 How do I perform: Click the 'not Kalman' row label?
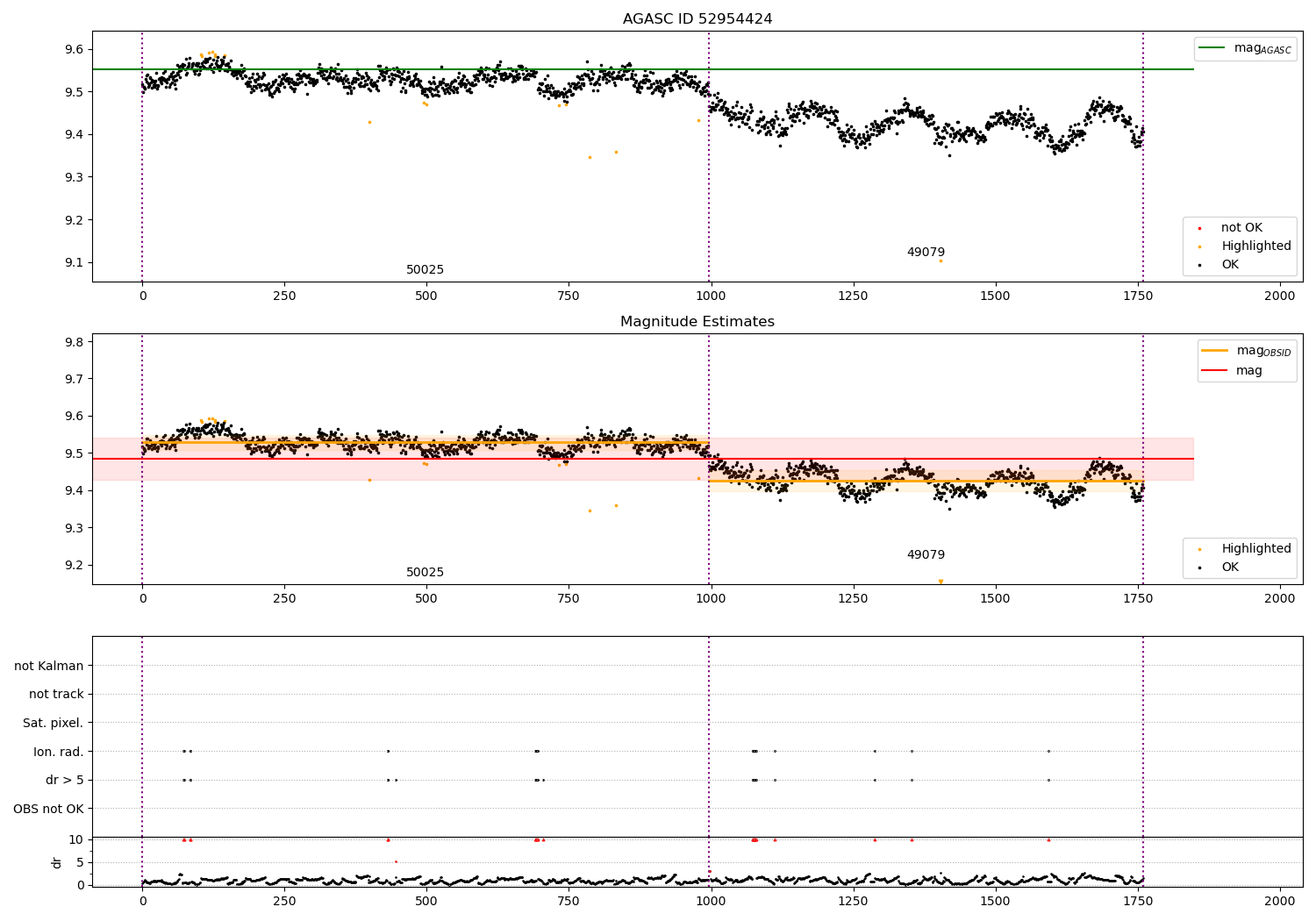point(49,666)
